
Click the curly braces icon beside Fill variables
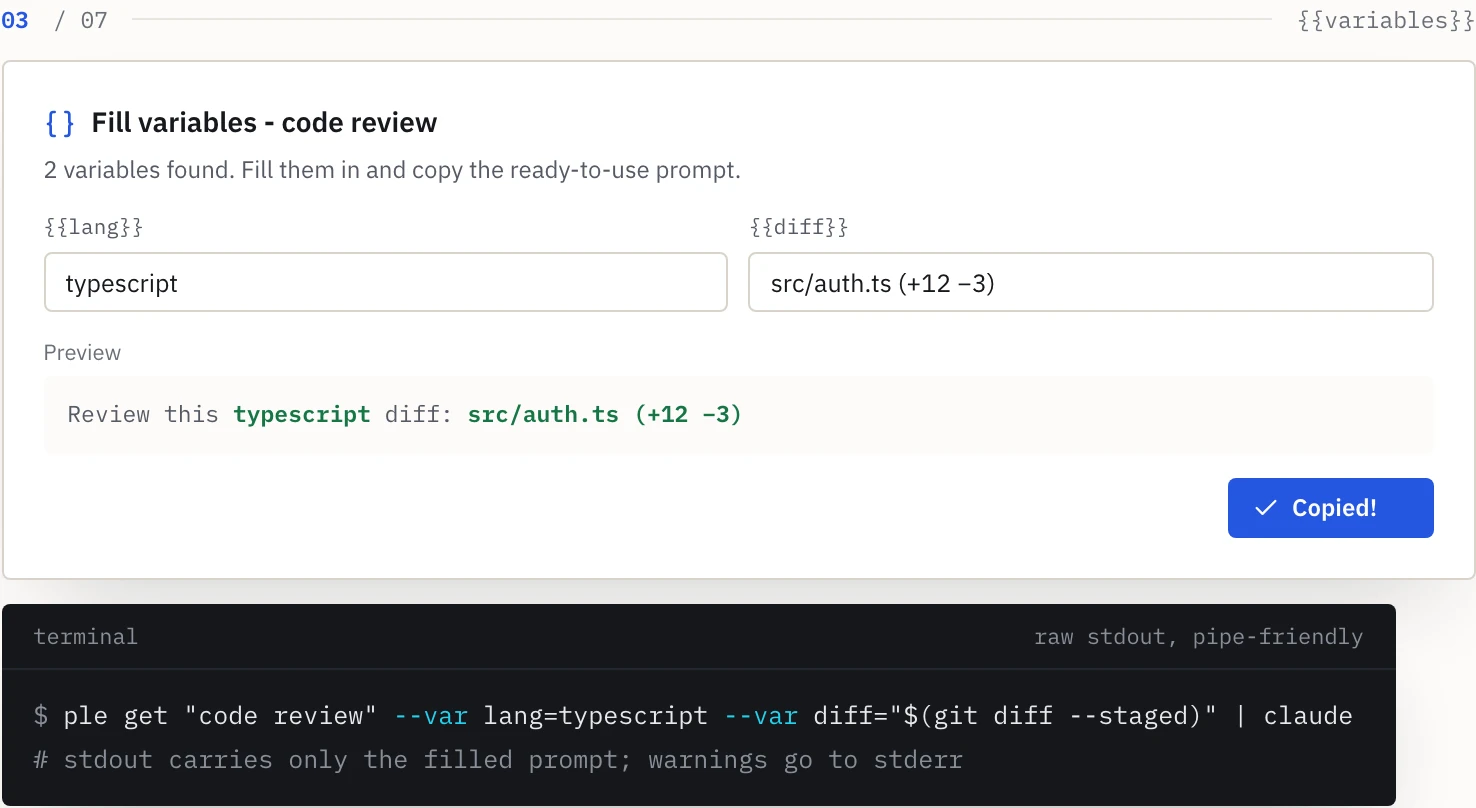(60, 123)
